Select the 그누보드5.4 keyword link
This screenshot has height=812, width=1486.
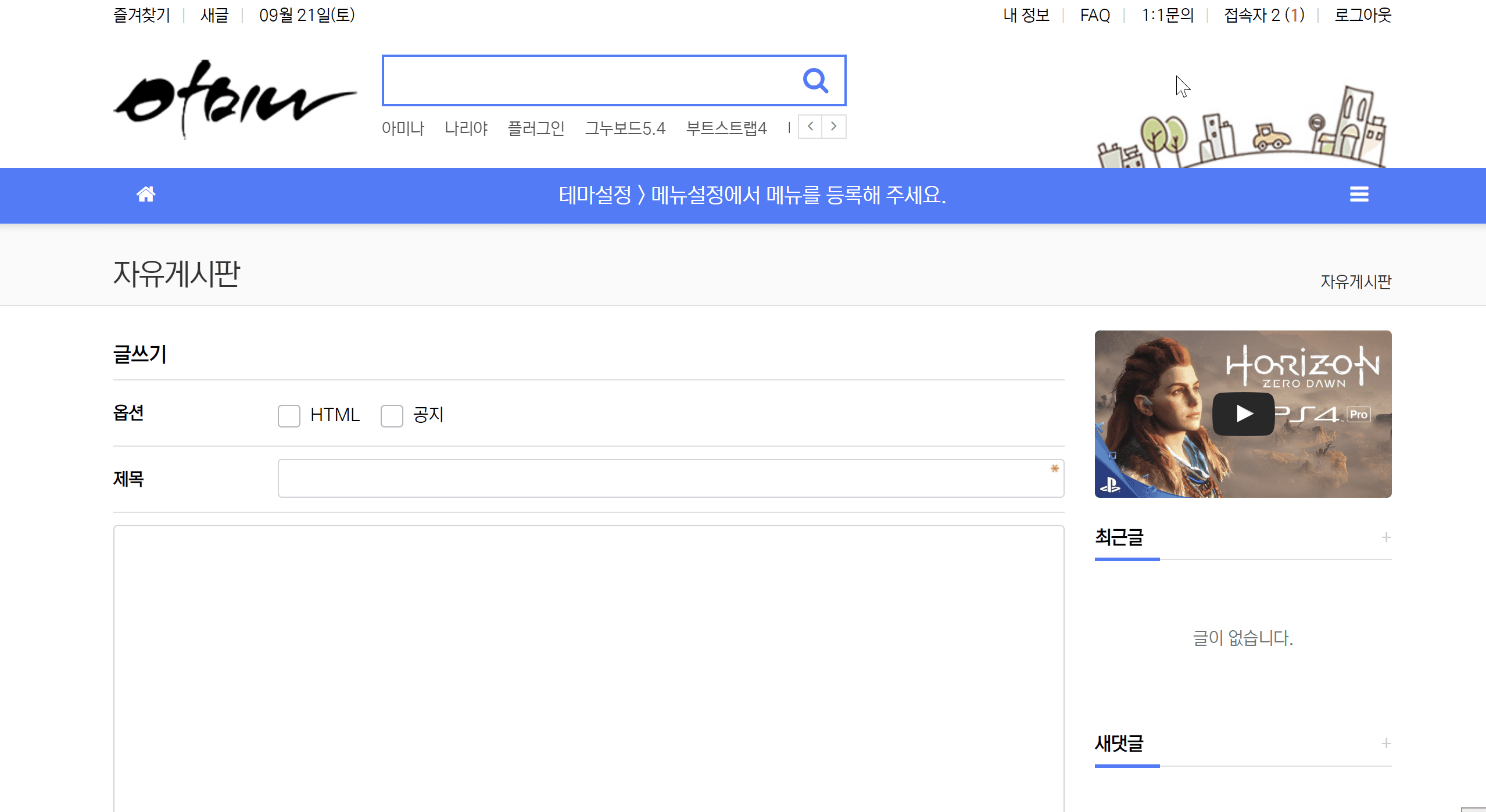pyautogui.click(x=625, y=128)
